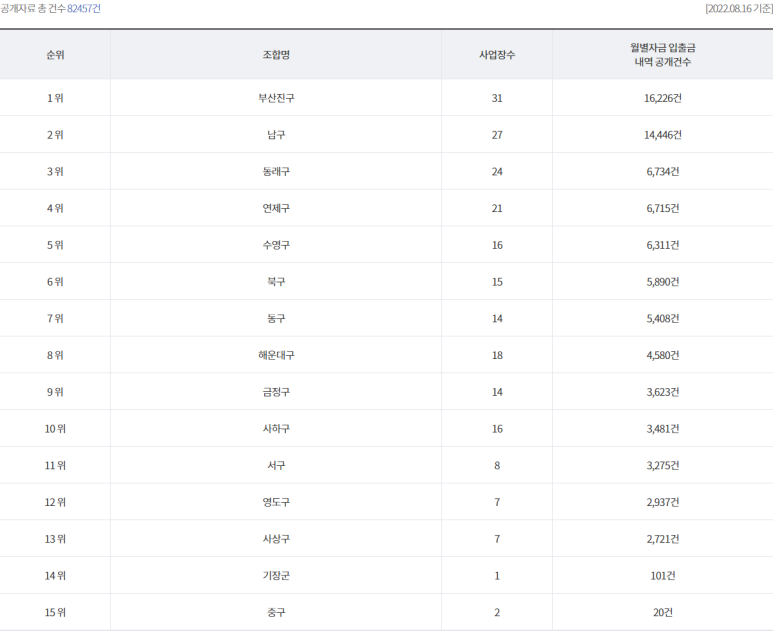Click the 6,734건 value

point(663,172)
